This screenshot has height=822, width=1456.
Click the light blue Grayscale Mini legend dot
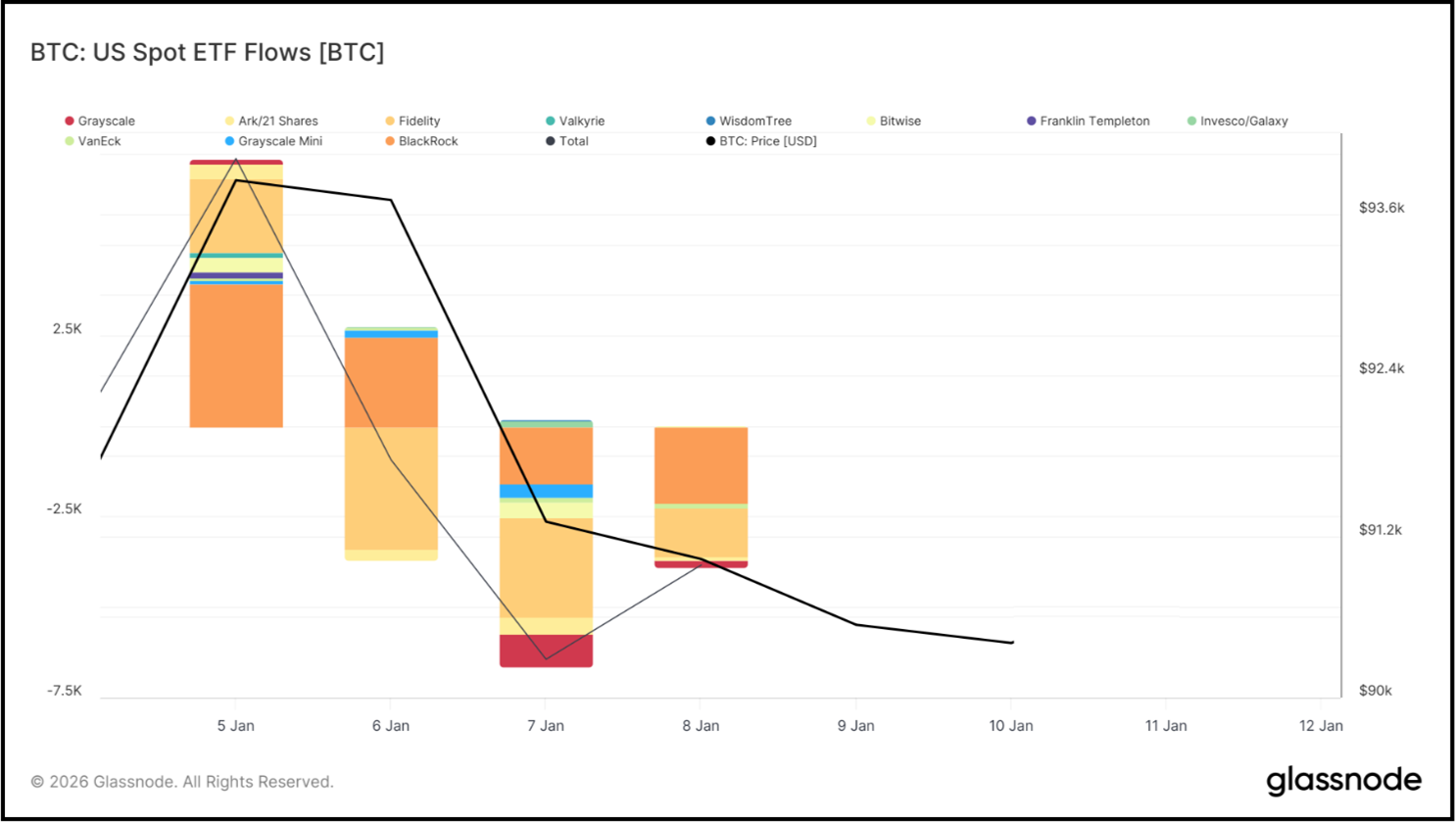(x=230, y=142)
